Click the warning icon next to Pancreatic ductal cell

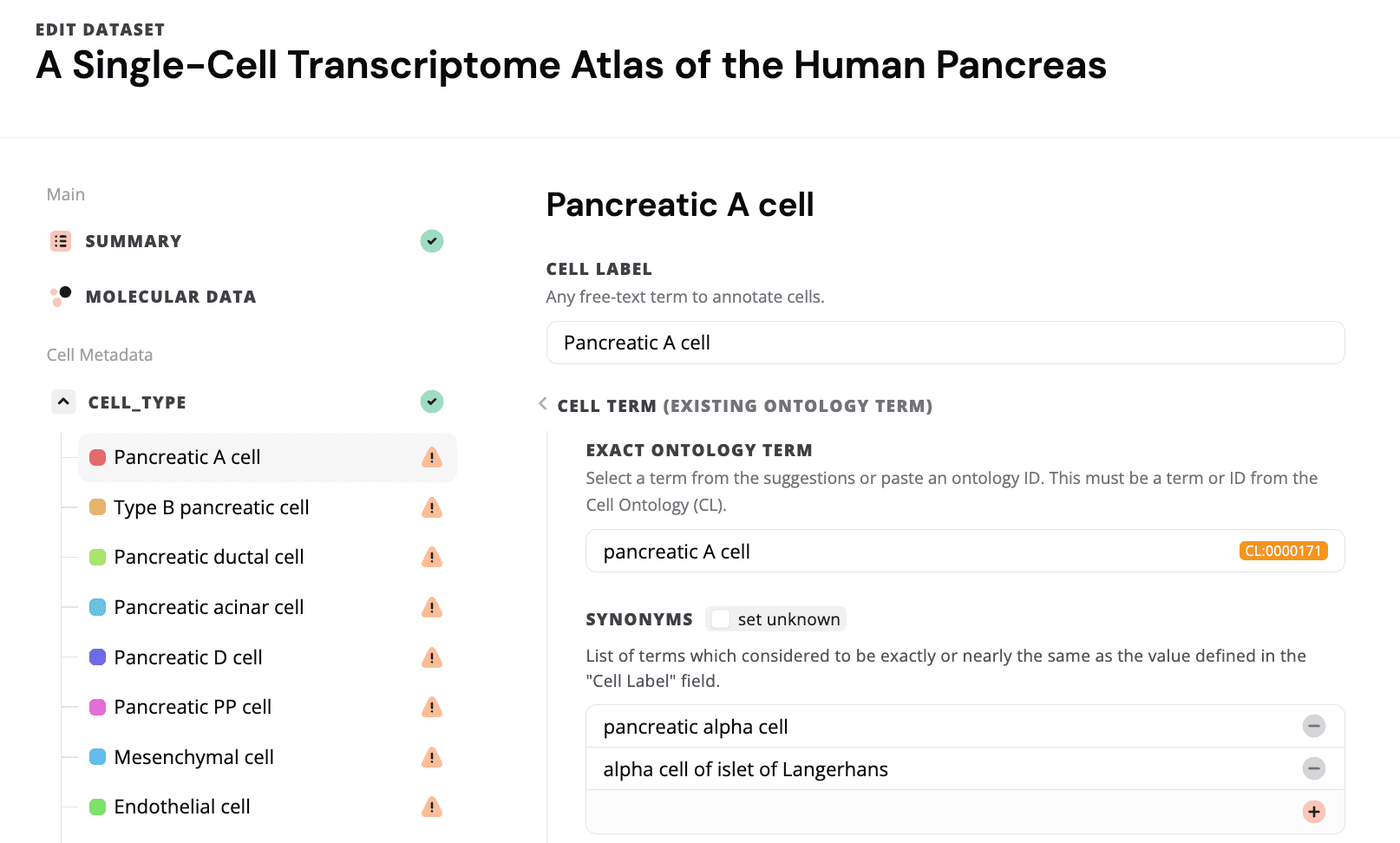click(431, 557)
